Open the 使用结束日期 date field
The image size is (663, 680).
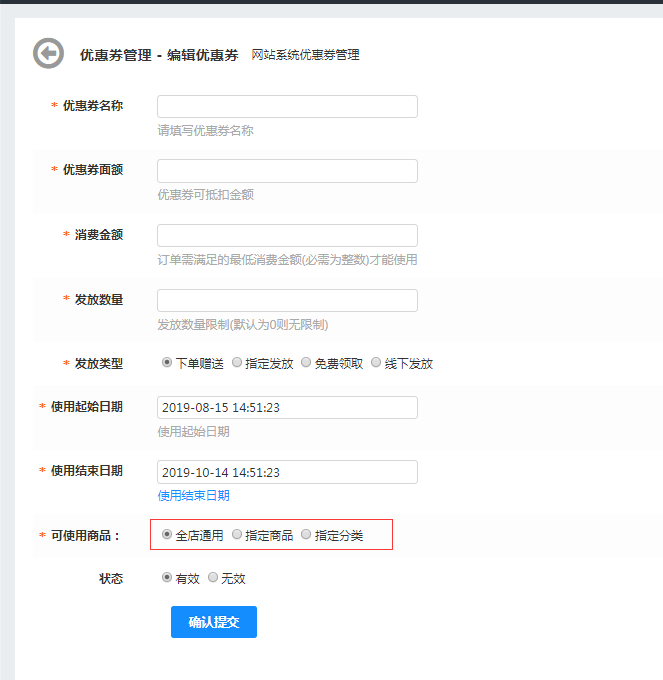coord(287,472)
